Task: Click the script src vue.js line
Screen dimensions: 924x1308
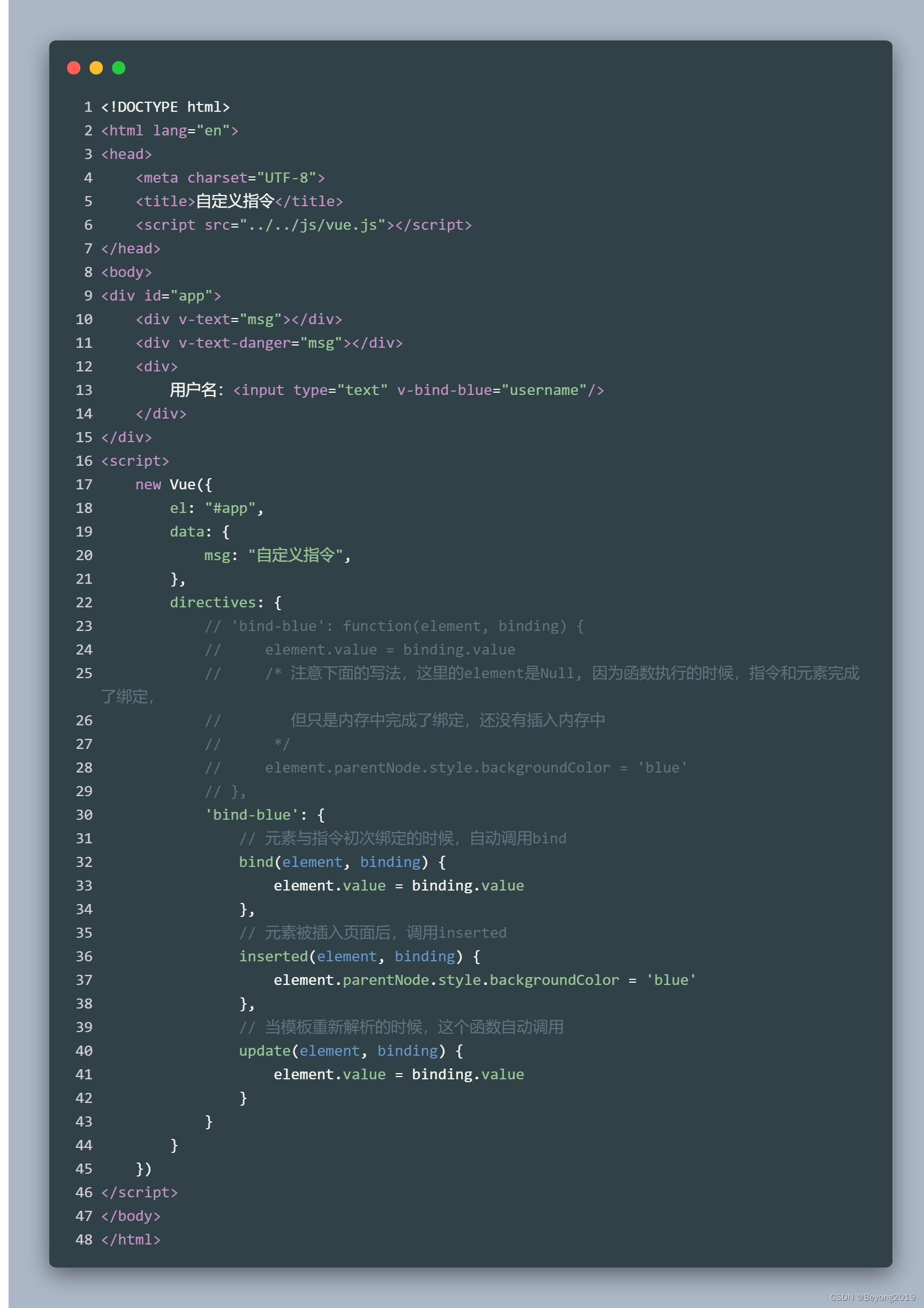Action: (304, 225)
